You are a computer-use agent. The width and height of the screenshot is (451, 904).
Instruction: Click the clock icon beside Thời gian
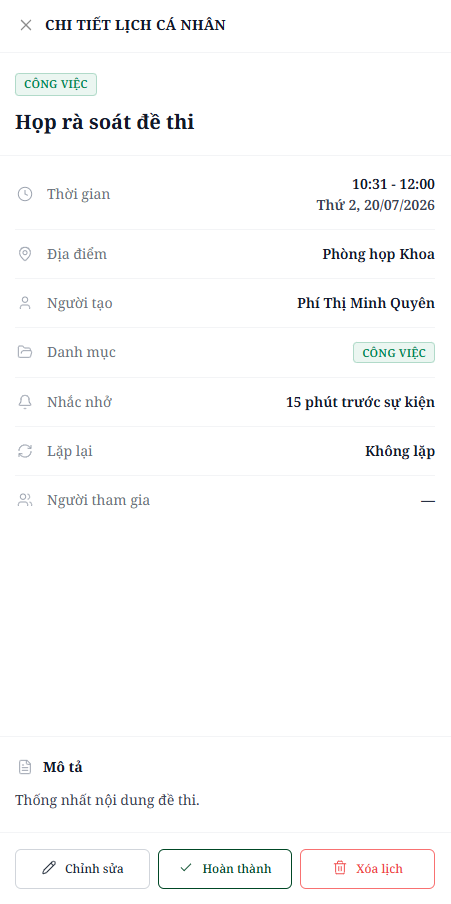pyautogui.click(x=25, y=194)
